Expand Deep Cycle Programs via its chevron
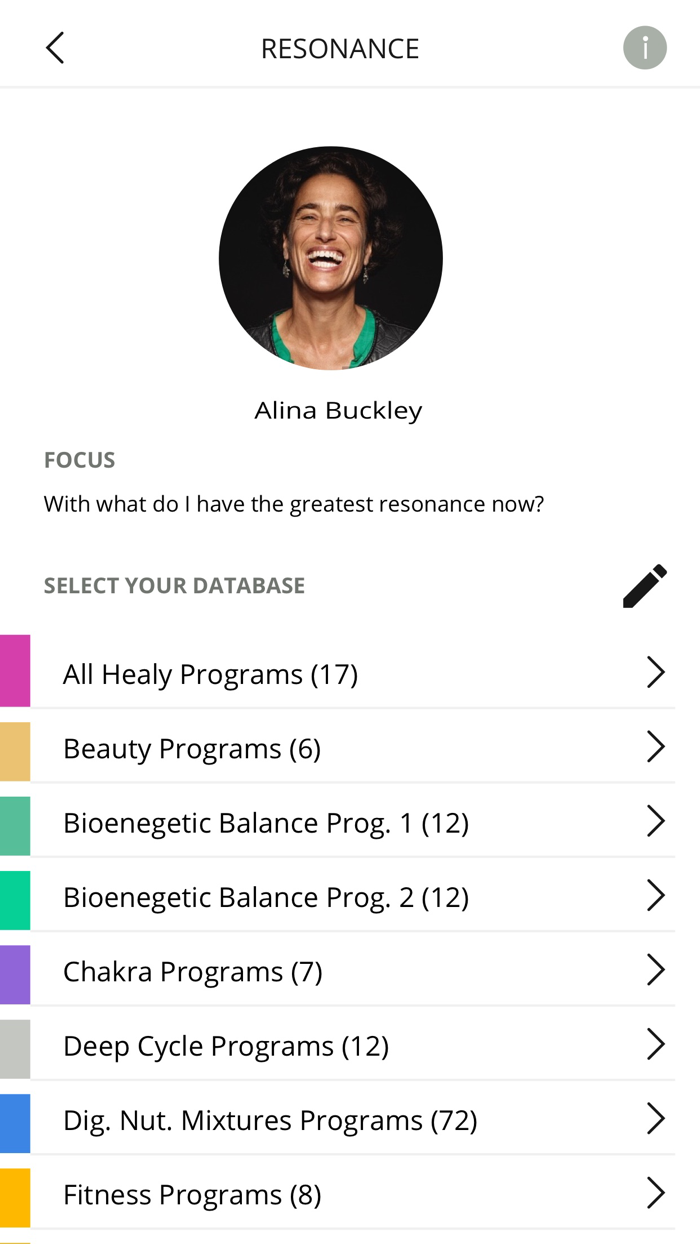 click(657, 1044)
